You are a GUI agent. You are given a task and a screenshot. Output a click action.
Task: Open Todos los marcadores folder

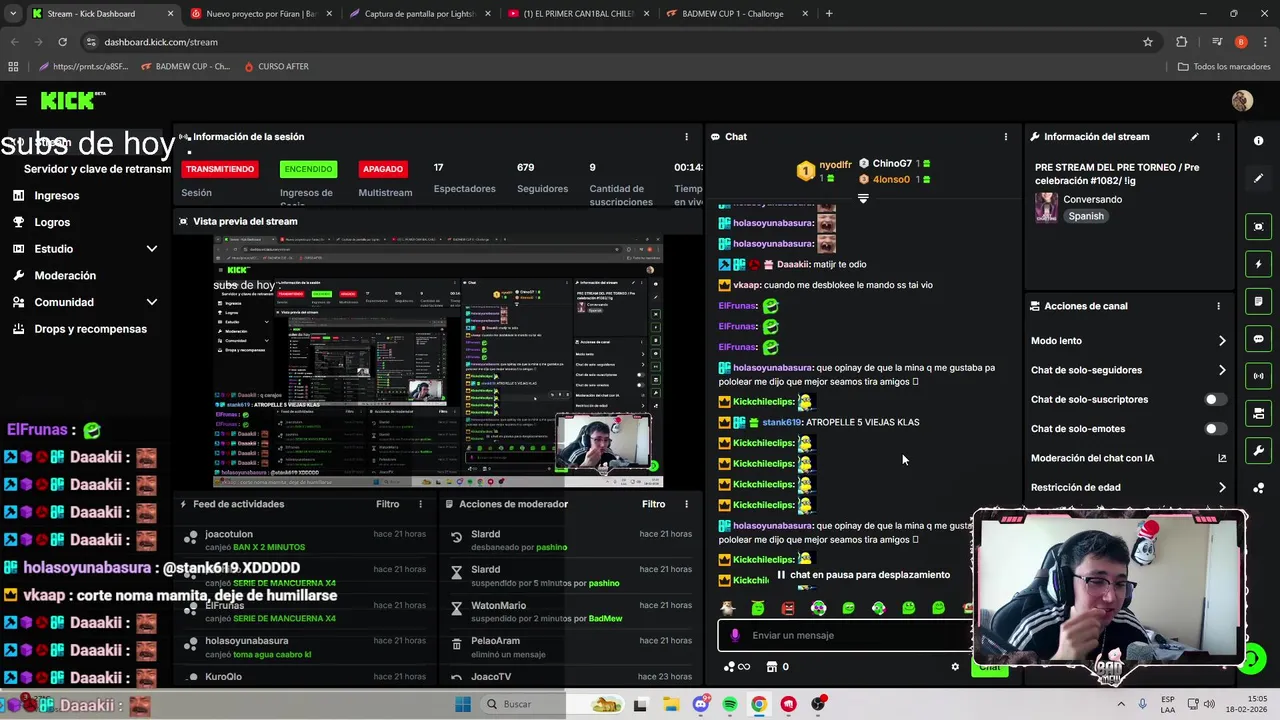(1224, 67)
